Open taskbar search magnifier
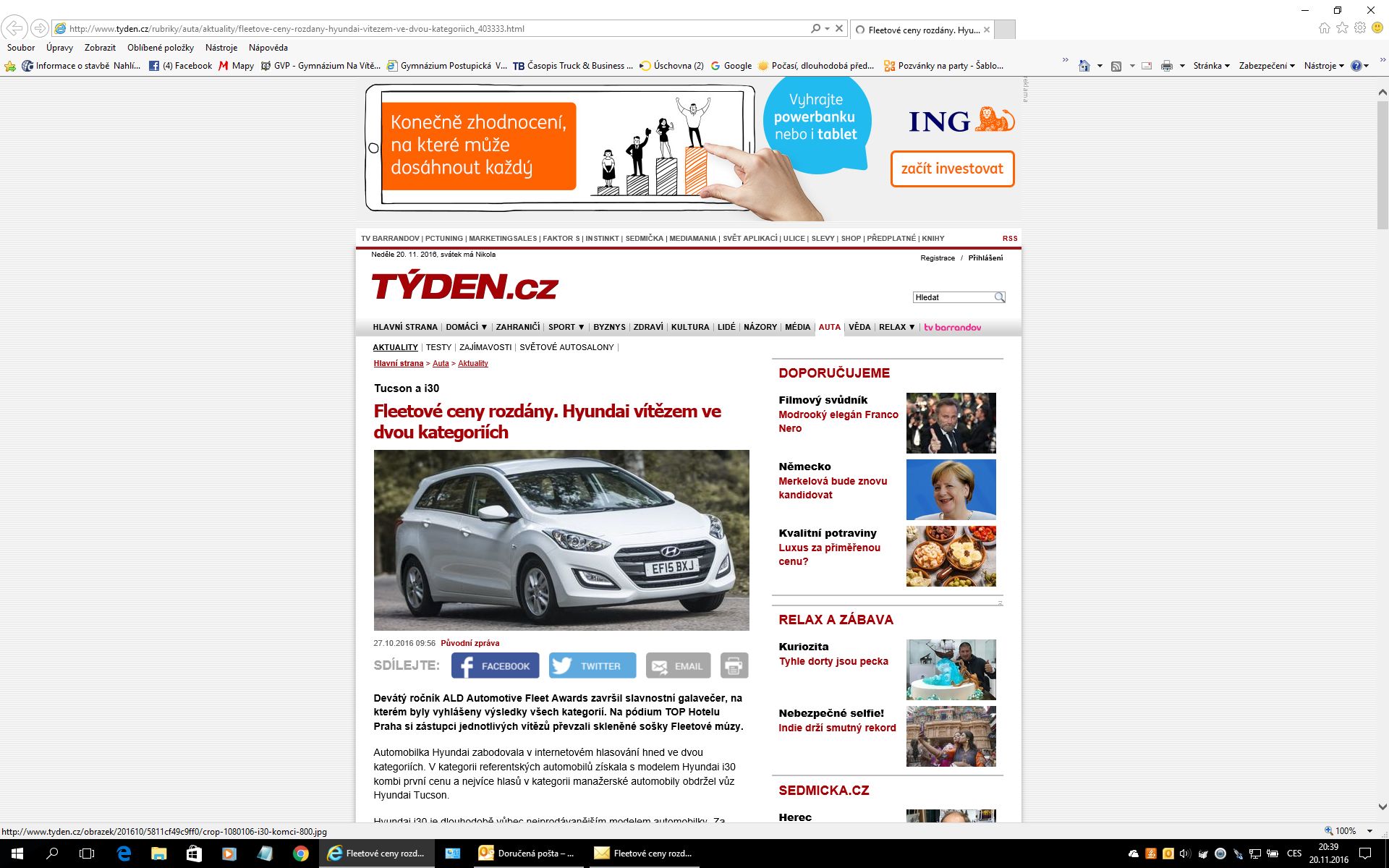The image size is (1389, 868). [52, 854]
